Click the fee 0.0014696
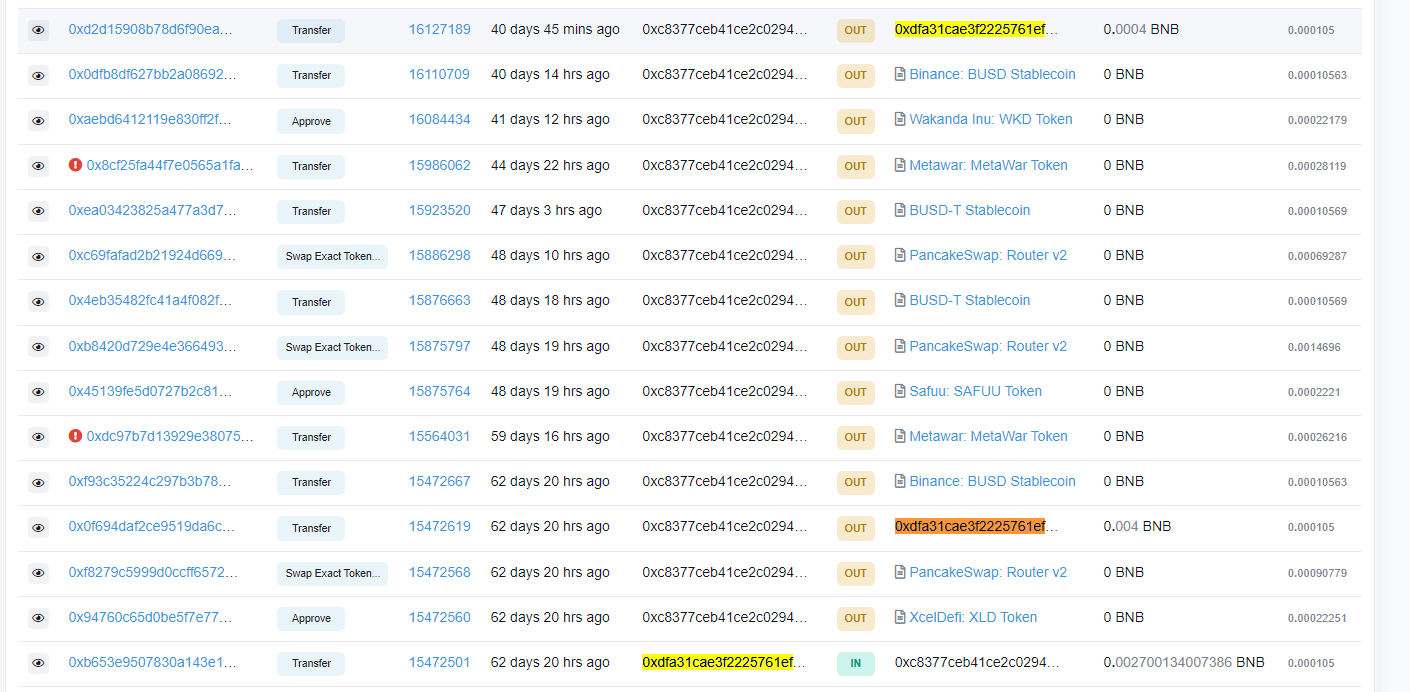 pos(1314,347)
